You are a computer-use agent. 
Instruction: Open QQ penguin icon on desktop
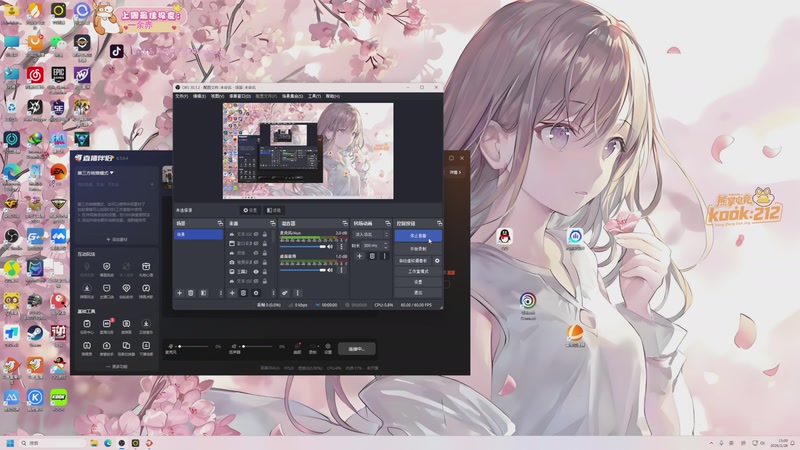505,236
